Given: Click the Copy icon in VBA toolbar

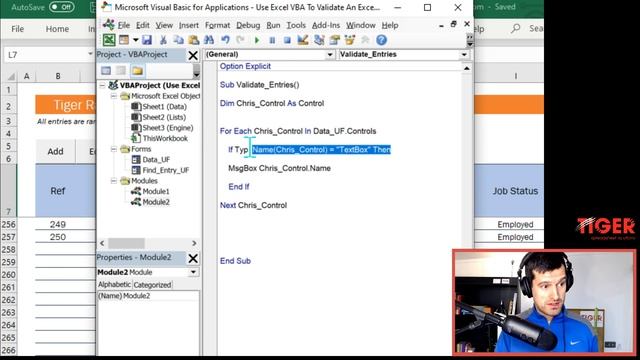Looking at the screenshot, I should [x=178, y=40].
